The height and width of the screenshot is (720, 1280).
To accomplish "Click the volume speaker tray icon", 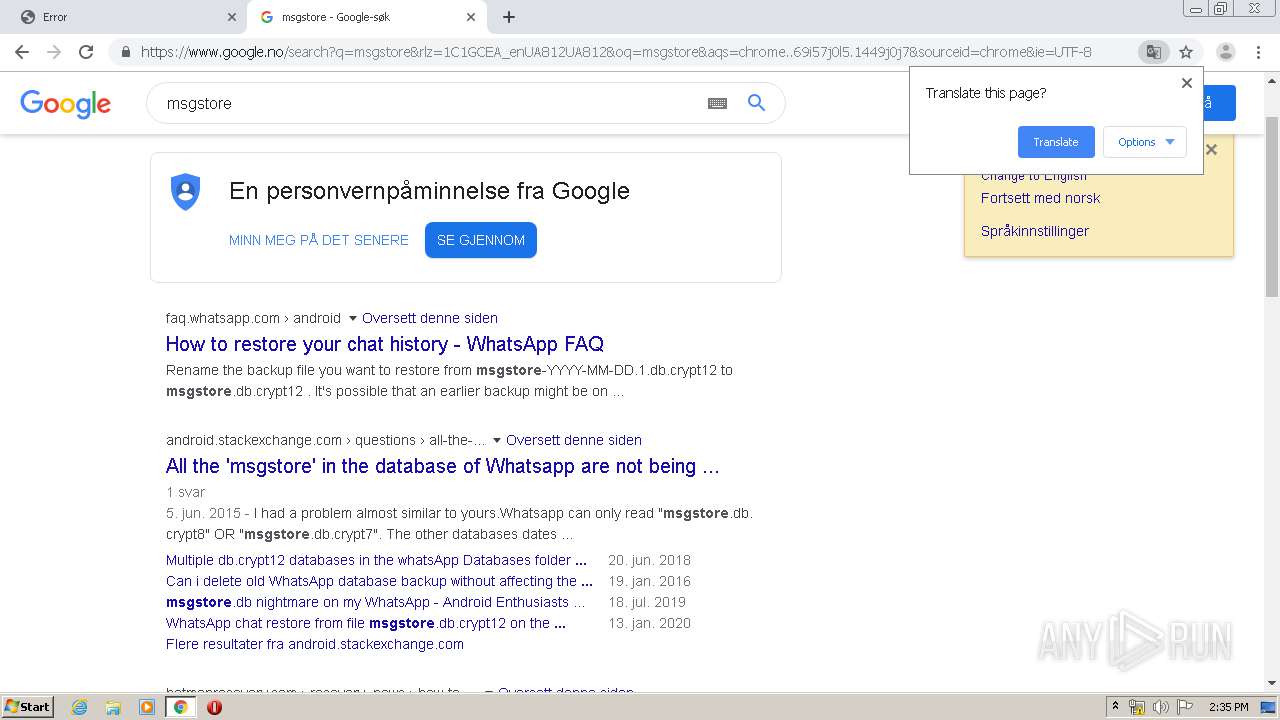I will click(x=1160, y=707).
